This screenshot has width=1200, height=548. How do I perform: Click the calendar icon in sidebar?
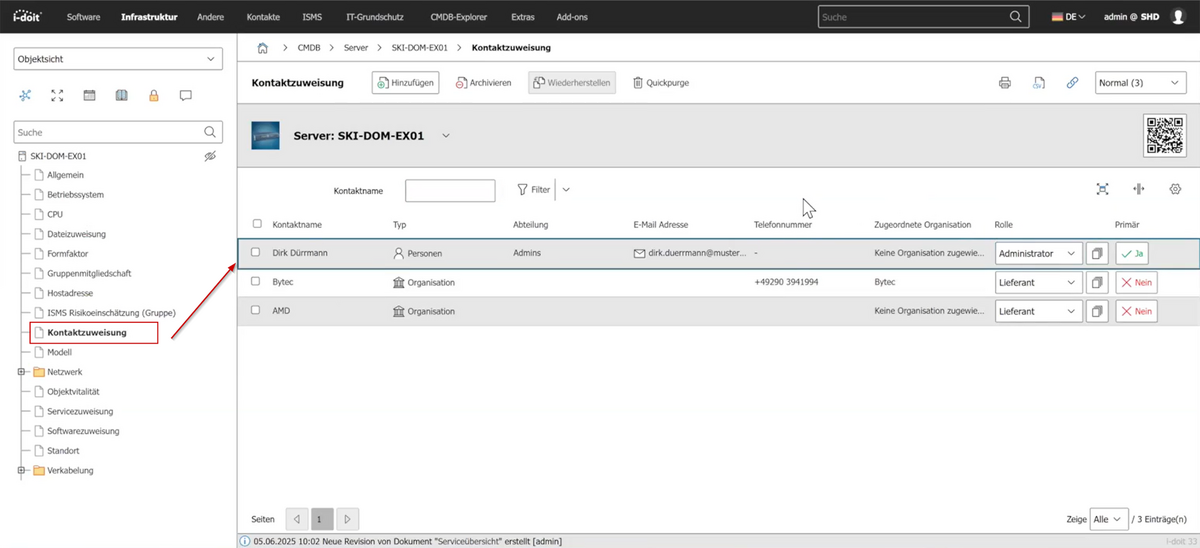point(89,96)
